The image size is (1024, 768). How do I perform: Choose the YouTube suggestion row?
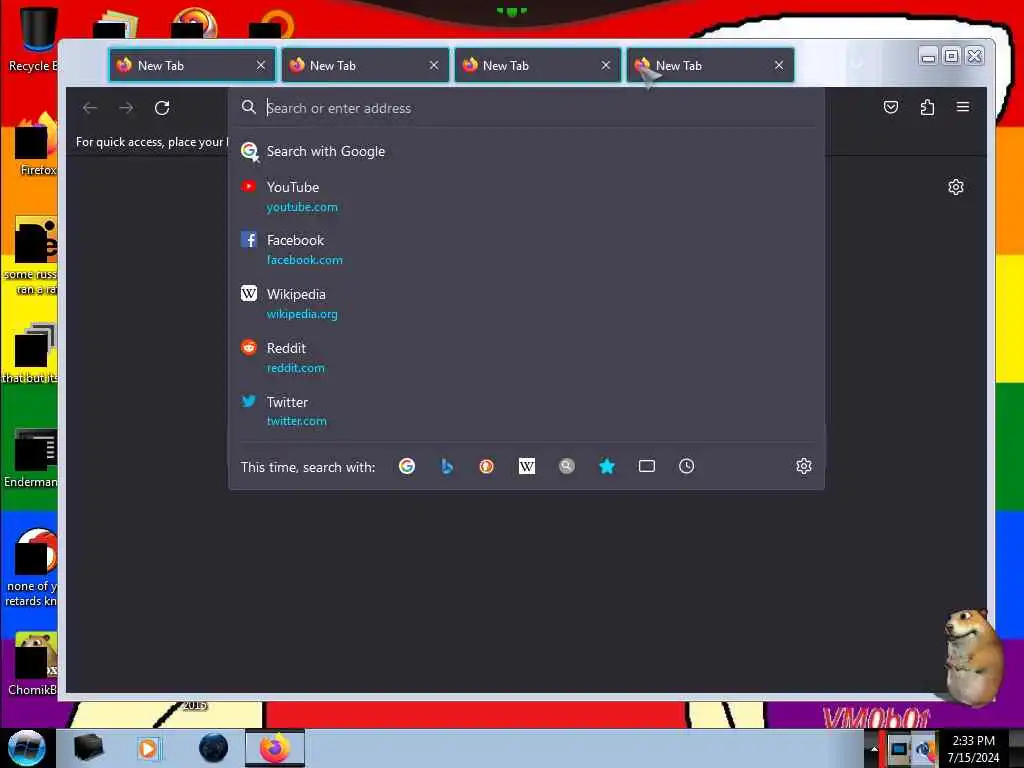(x=526, y=197)
